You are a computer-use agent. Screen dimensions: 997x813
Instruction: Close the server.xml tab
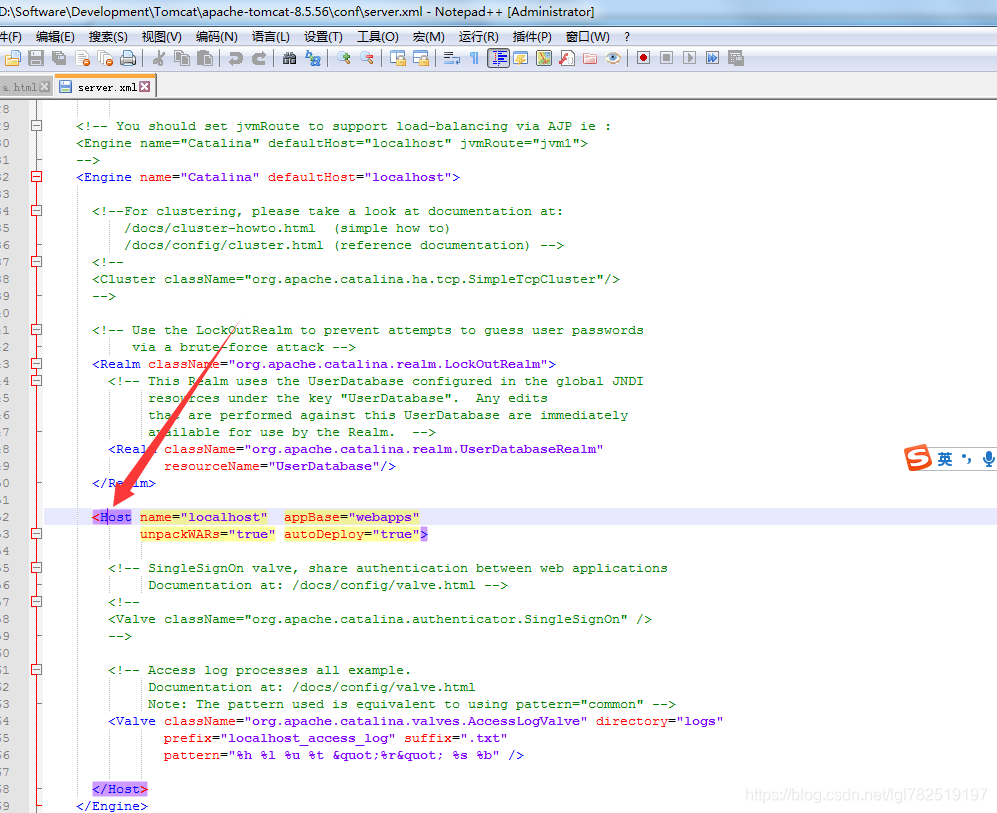(x=145, y=86)
